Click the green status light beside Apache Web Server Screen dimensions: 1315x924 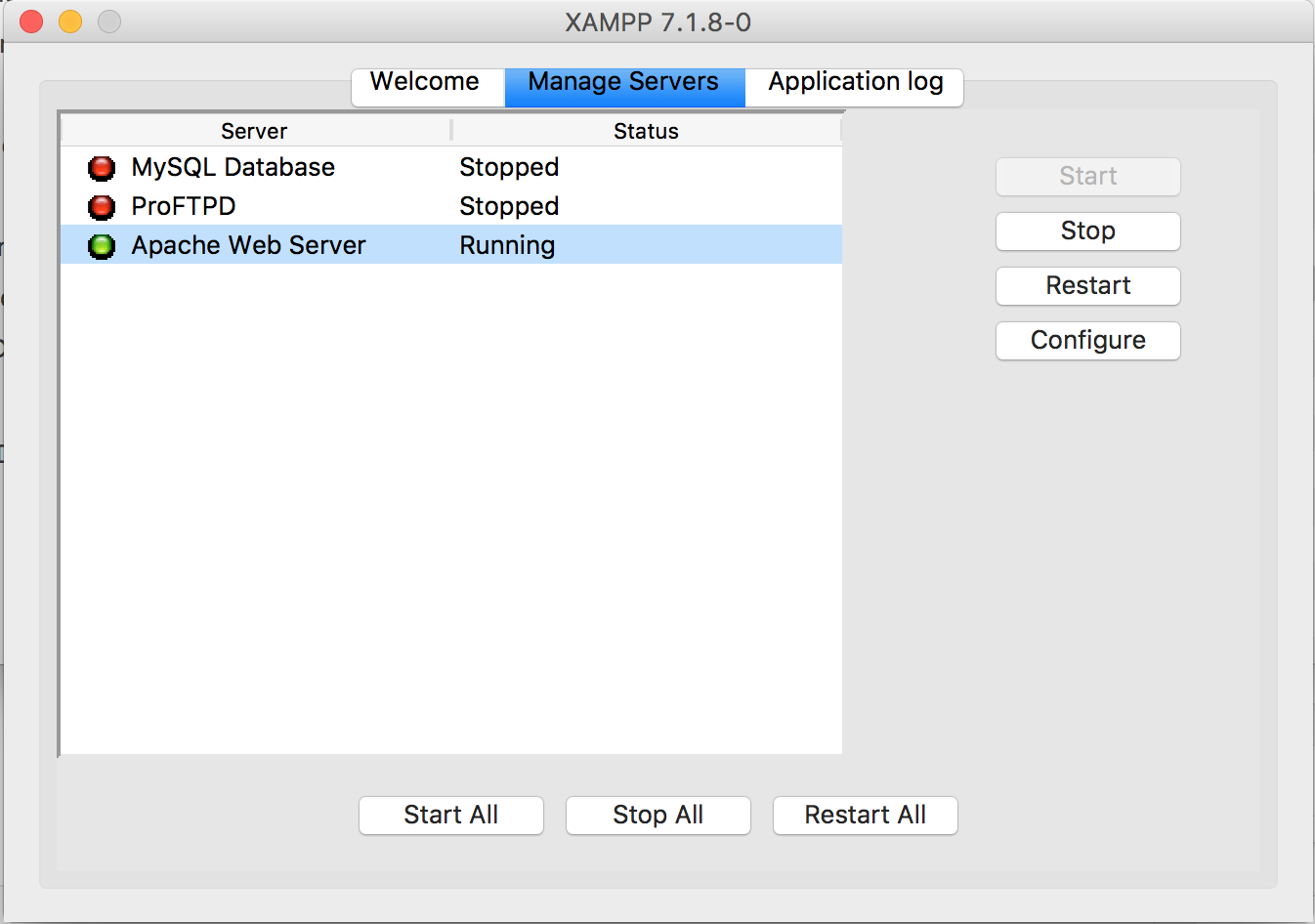coord(101,245)
